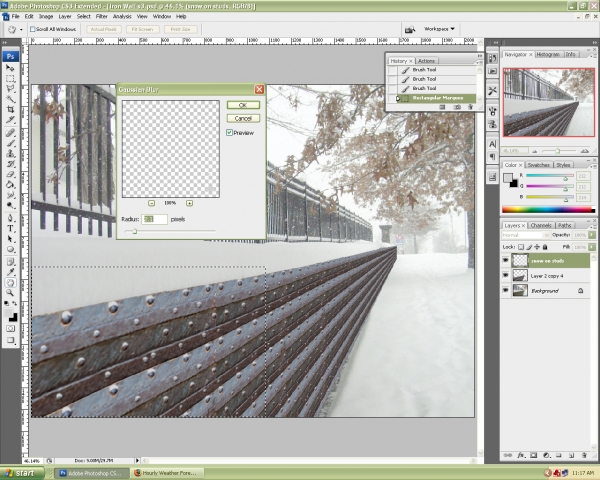Expand the toolbox to two columns
The height and width of the screenshot is (480, 600).
[5, 42]
